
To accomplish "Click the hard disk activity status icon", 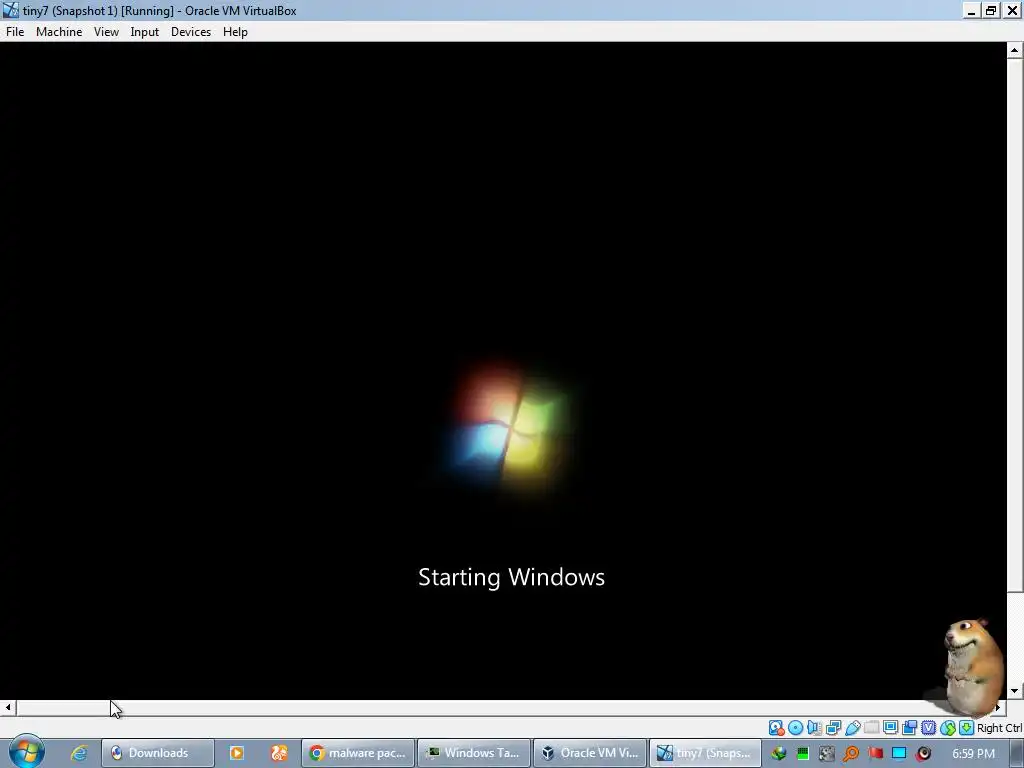I will tap(776, 728).
